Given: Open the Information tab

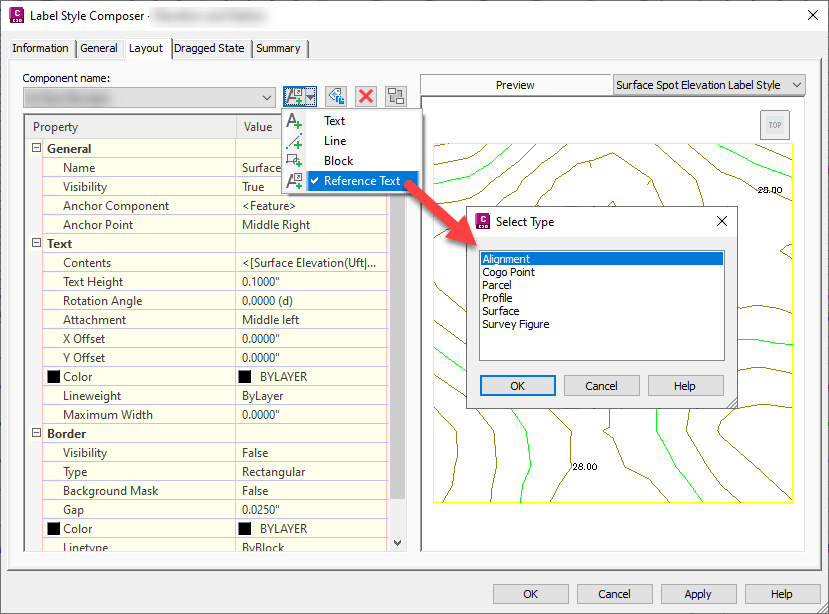Looking at the screenshot, I should (41, 47).
